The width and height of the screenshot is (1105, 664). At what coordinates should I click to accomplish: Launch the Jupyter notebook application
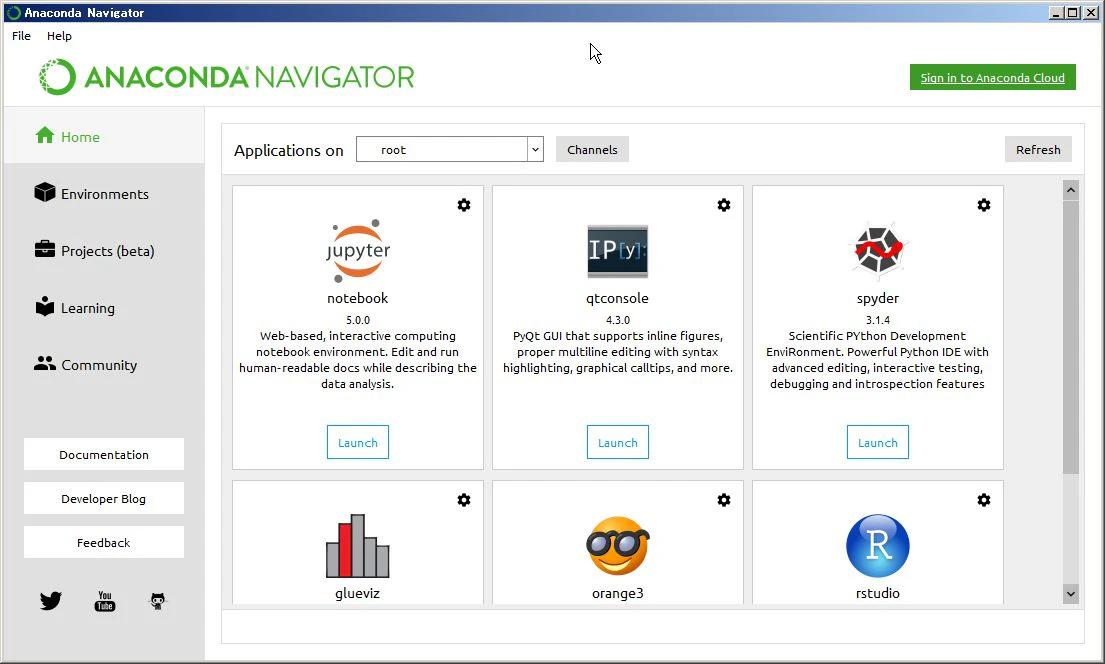tap(358, 442)
